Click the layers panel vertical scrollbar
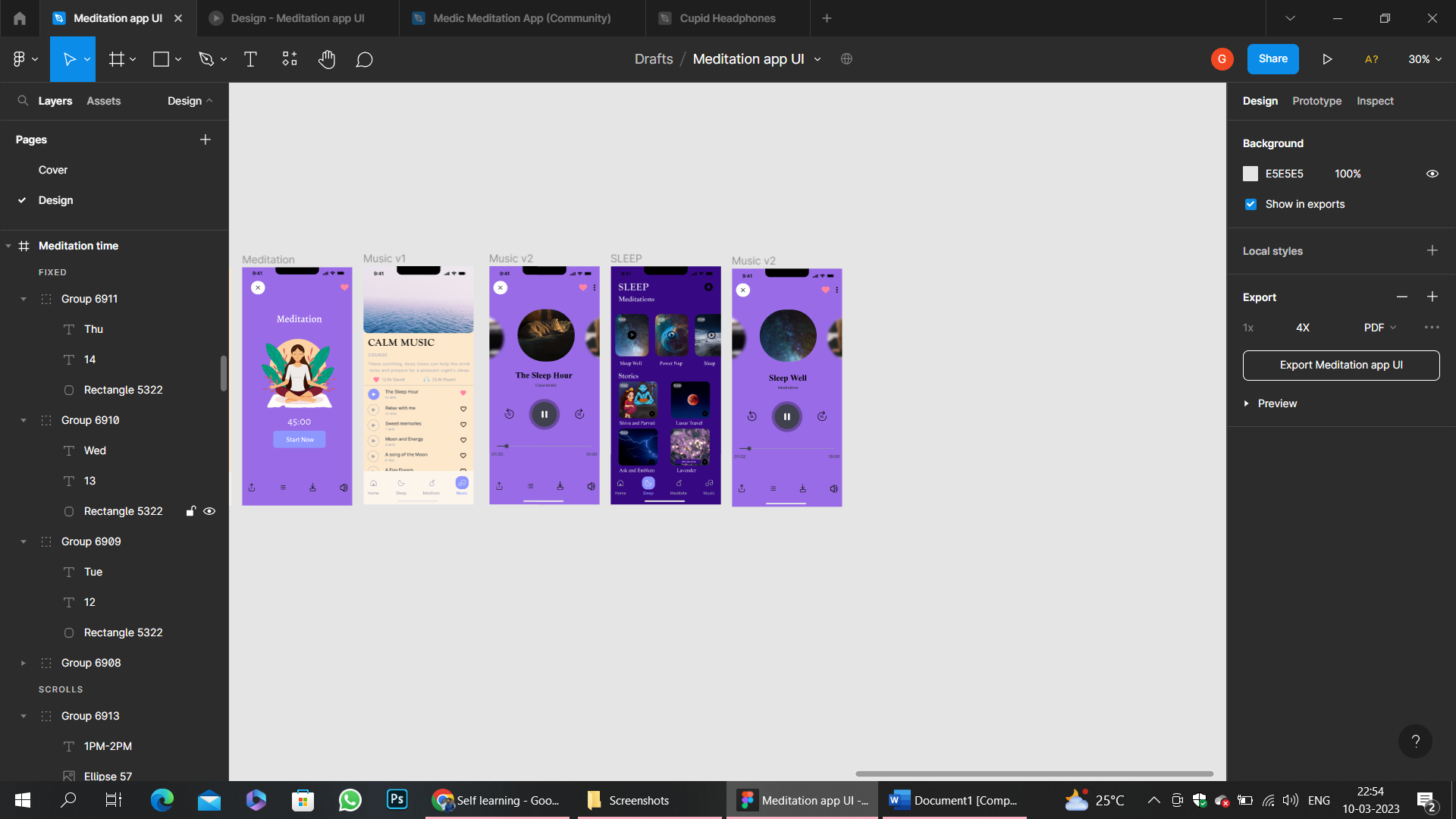 click(x=223, y=373)
